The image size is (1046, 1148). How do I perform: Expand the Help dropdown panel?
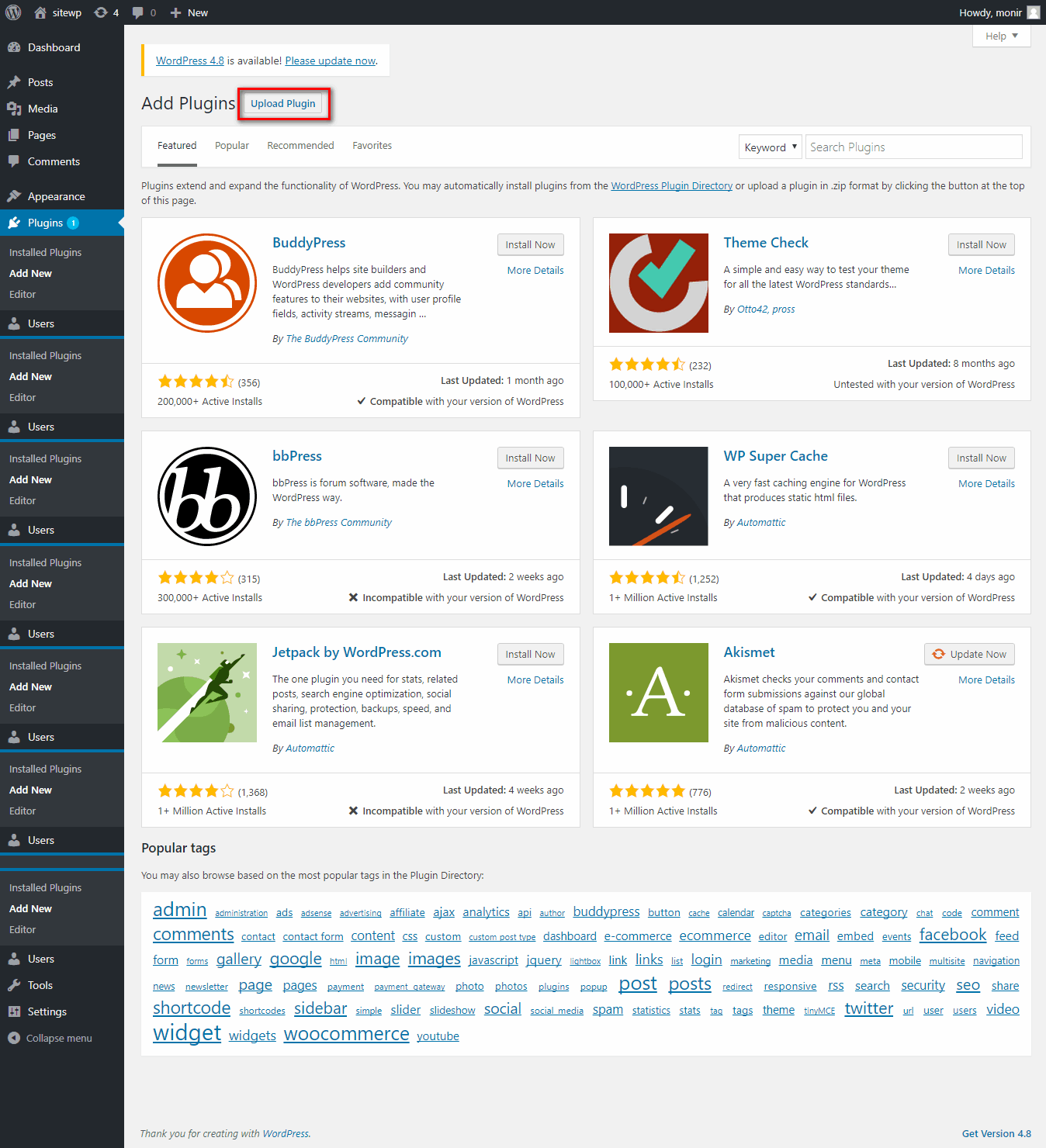click(x=1002, y=36)
